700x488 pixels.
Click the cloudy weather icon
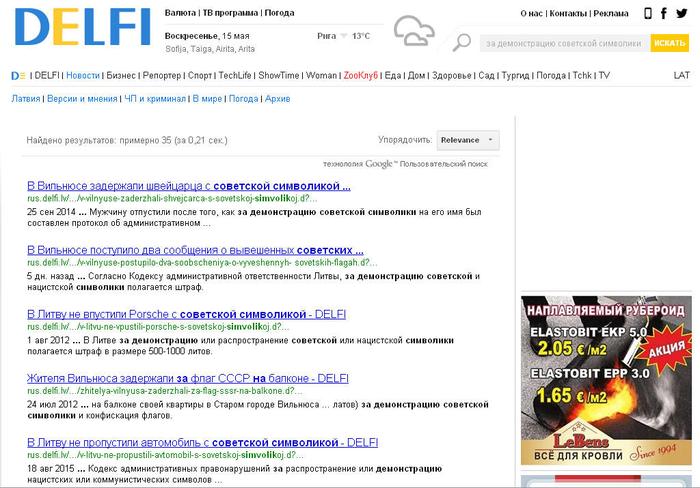413,32
